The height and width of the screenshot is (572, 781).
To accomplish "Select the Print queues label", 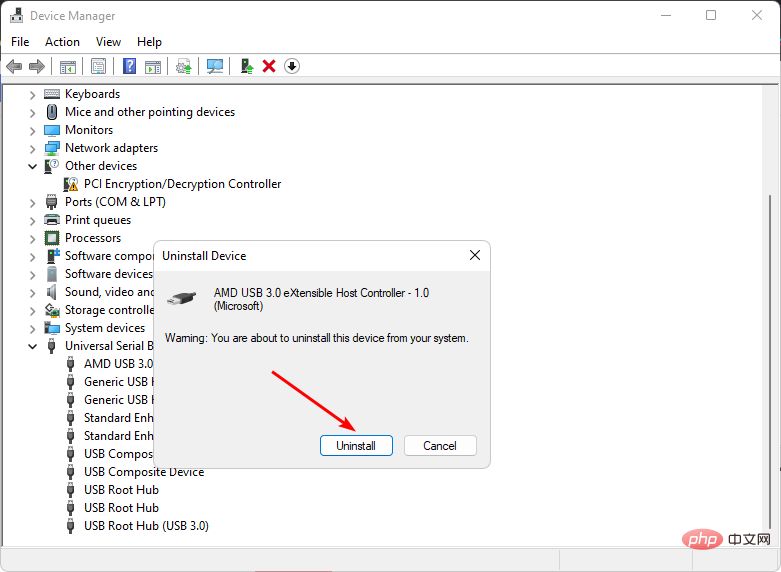I will pyautogui.click(x=98, y=220).
